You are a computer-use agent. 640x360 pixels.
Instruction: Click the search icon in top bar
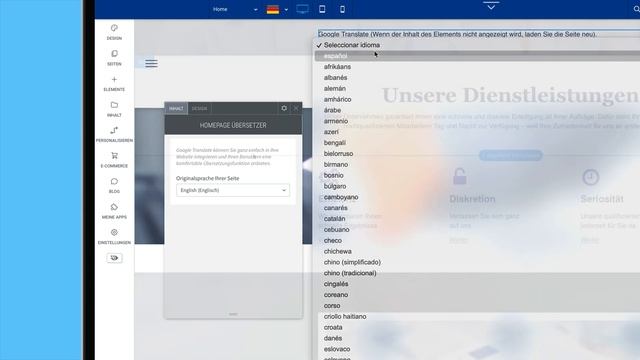coord(636,9)
